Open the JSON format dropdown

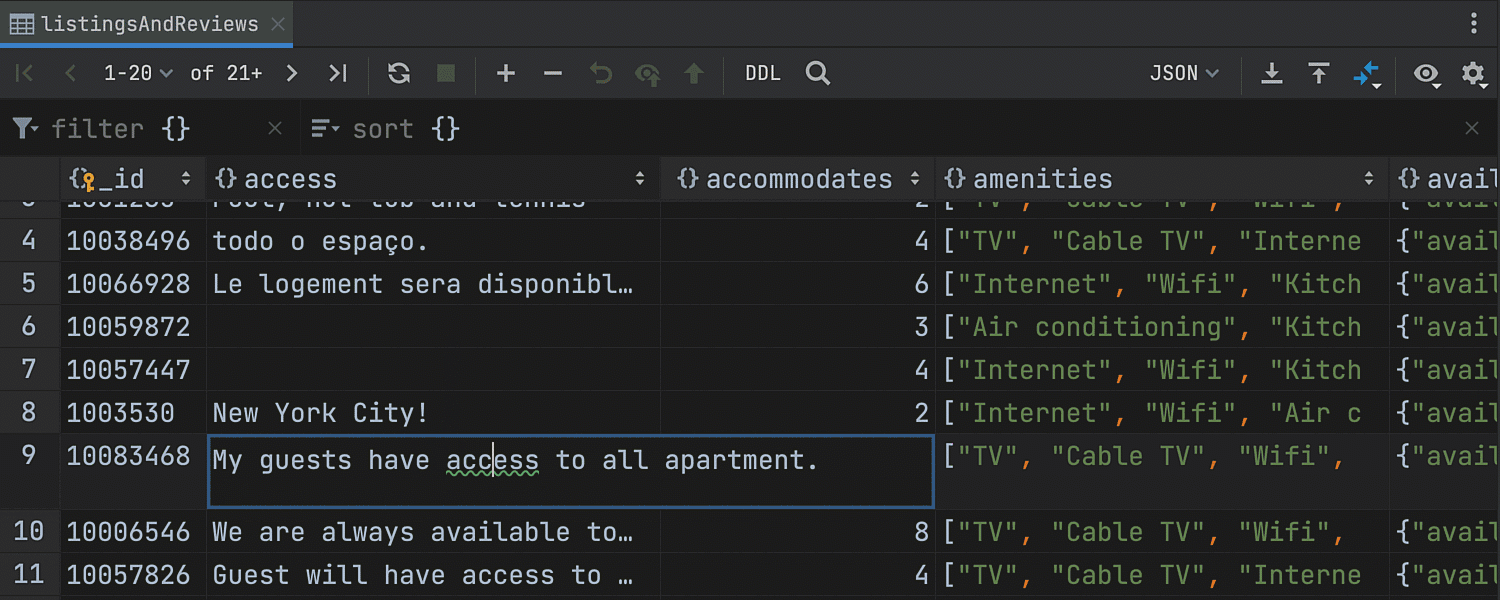pyautogui.click(x=1184, y=73)
